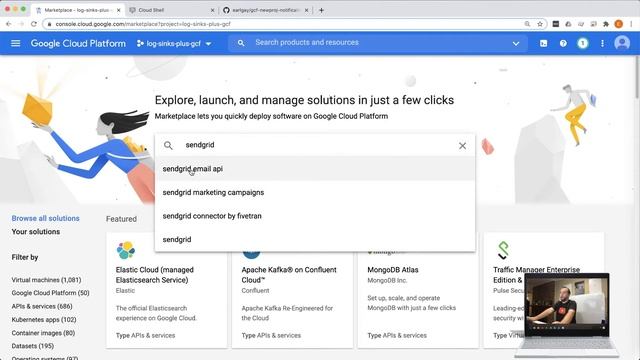Filter by Google Cloud Platform (50)
The height and width of the screenshot is (360, 640).
click(x=51, y=293)
